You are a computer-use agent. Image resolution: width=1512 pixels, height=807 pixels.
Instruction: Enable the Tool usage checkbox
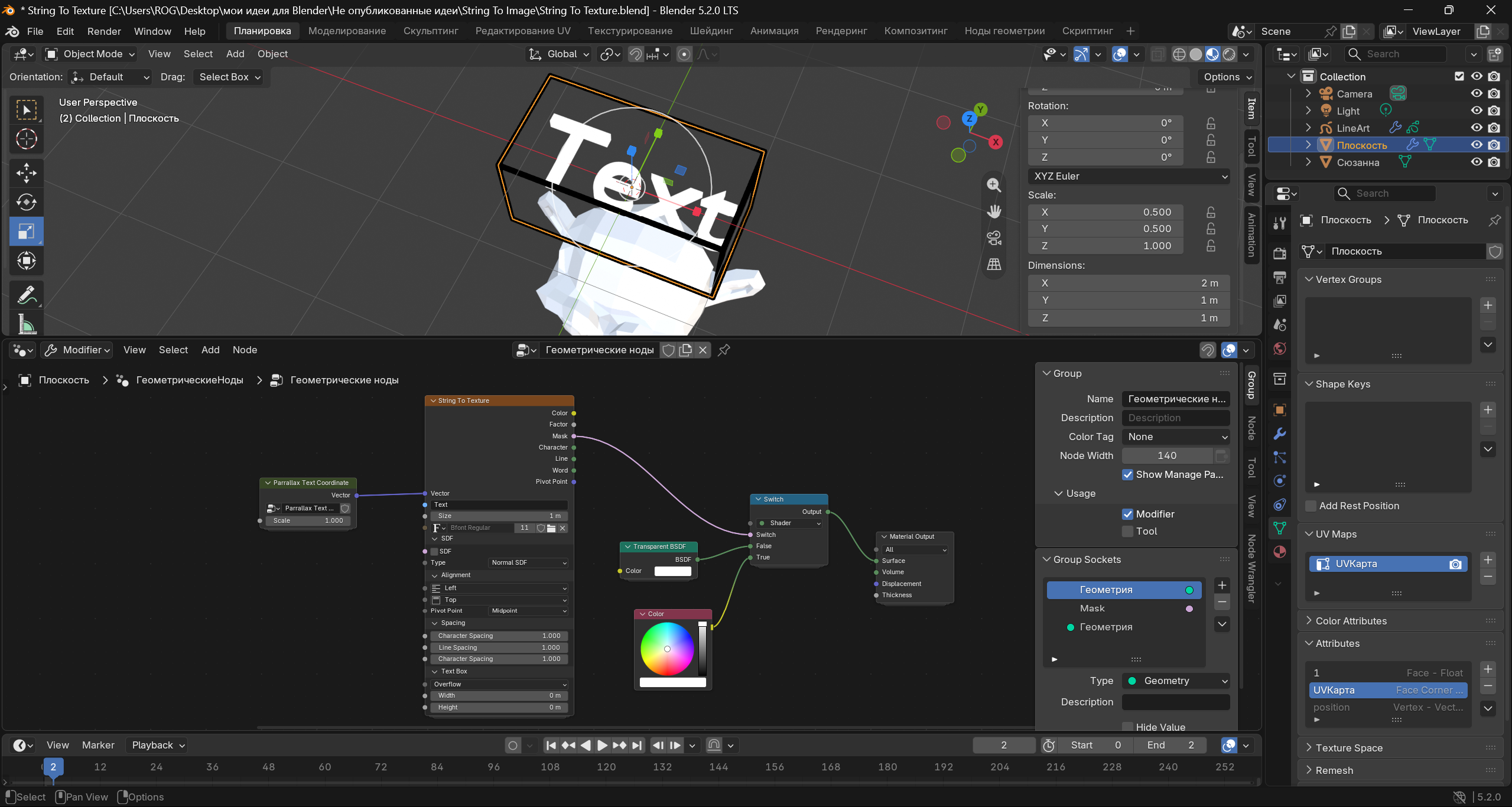coord(1128,531)
